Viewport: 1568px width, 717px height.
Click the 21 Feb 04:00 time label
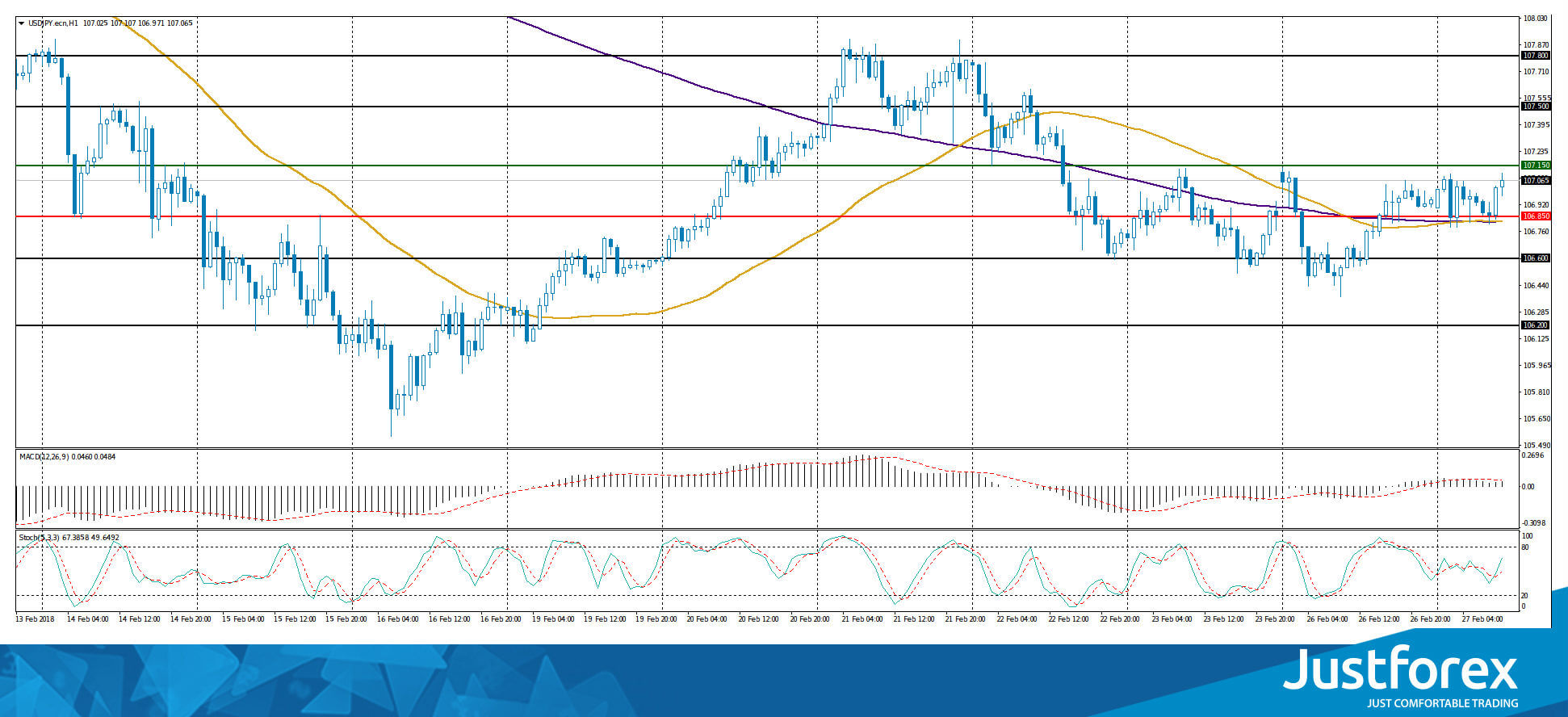[862, 619]
